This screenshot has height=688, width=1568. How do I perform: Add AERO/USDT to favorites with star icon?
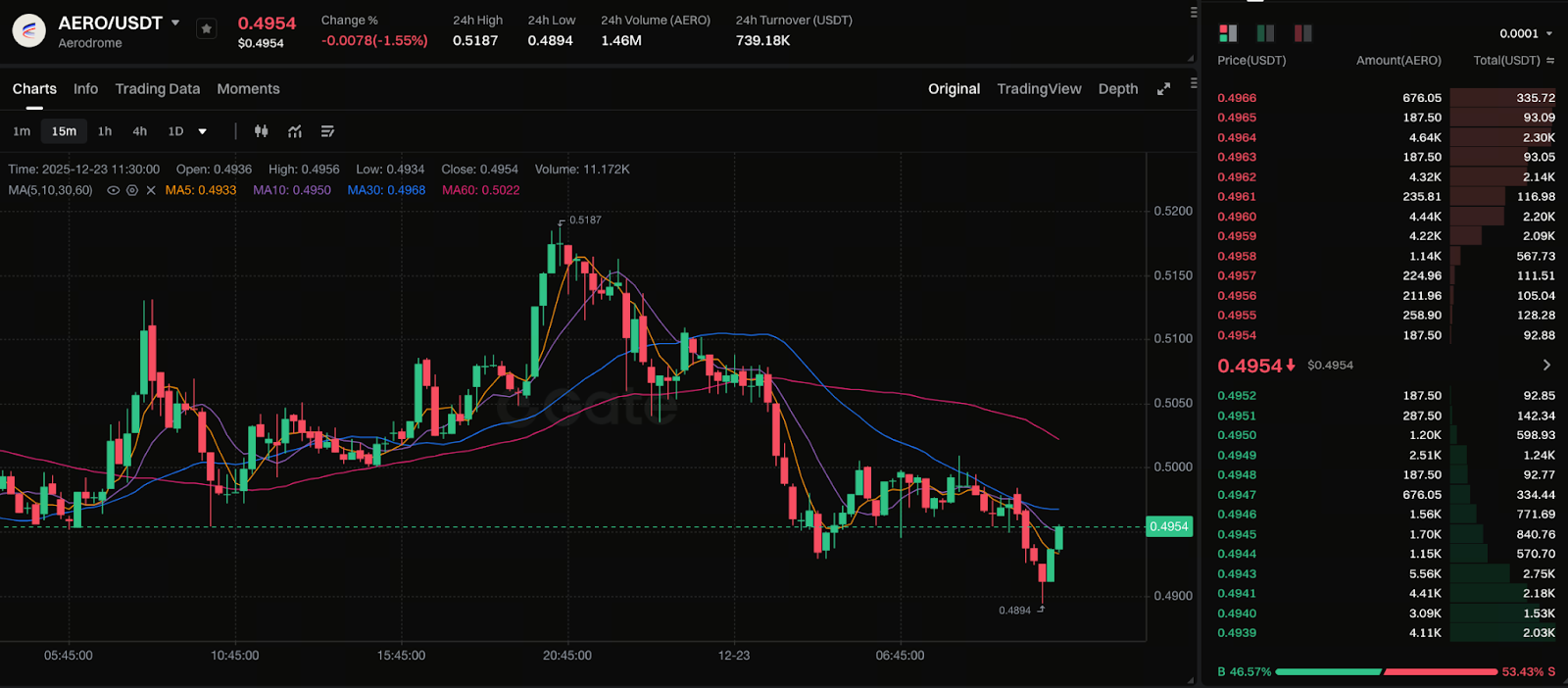(206, 29)
